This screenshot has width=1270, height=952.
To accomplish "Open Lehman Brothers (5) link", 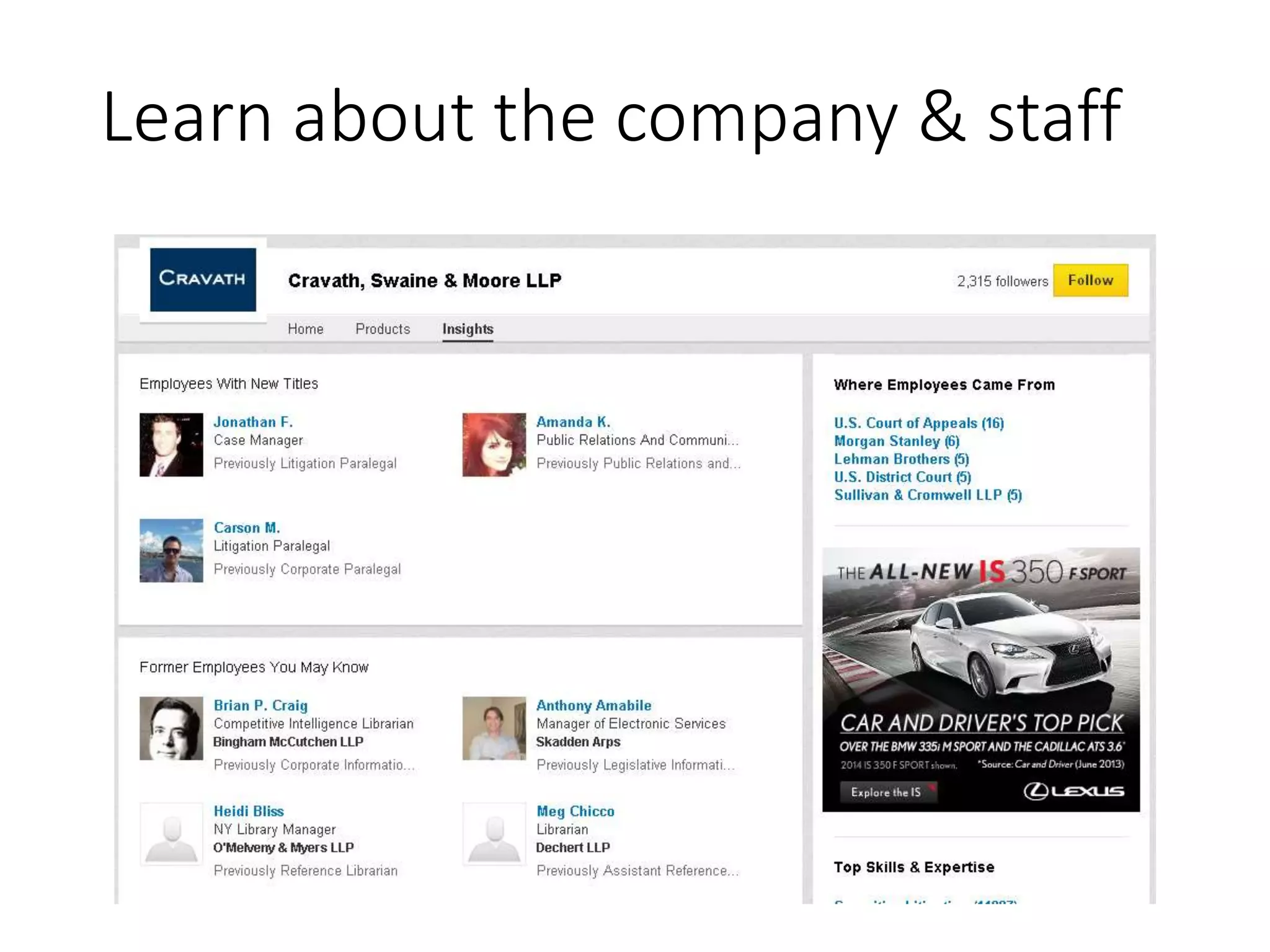I will [x=902, y=459].
